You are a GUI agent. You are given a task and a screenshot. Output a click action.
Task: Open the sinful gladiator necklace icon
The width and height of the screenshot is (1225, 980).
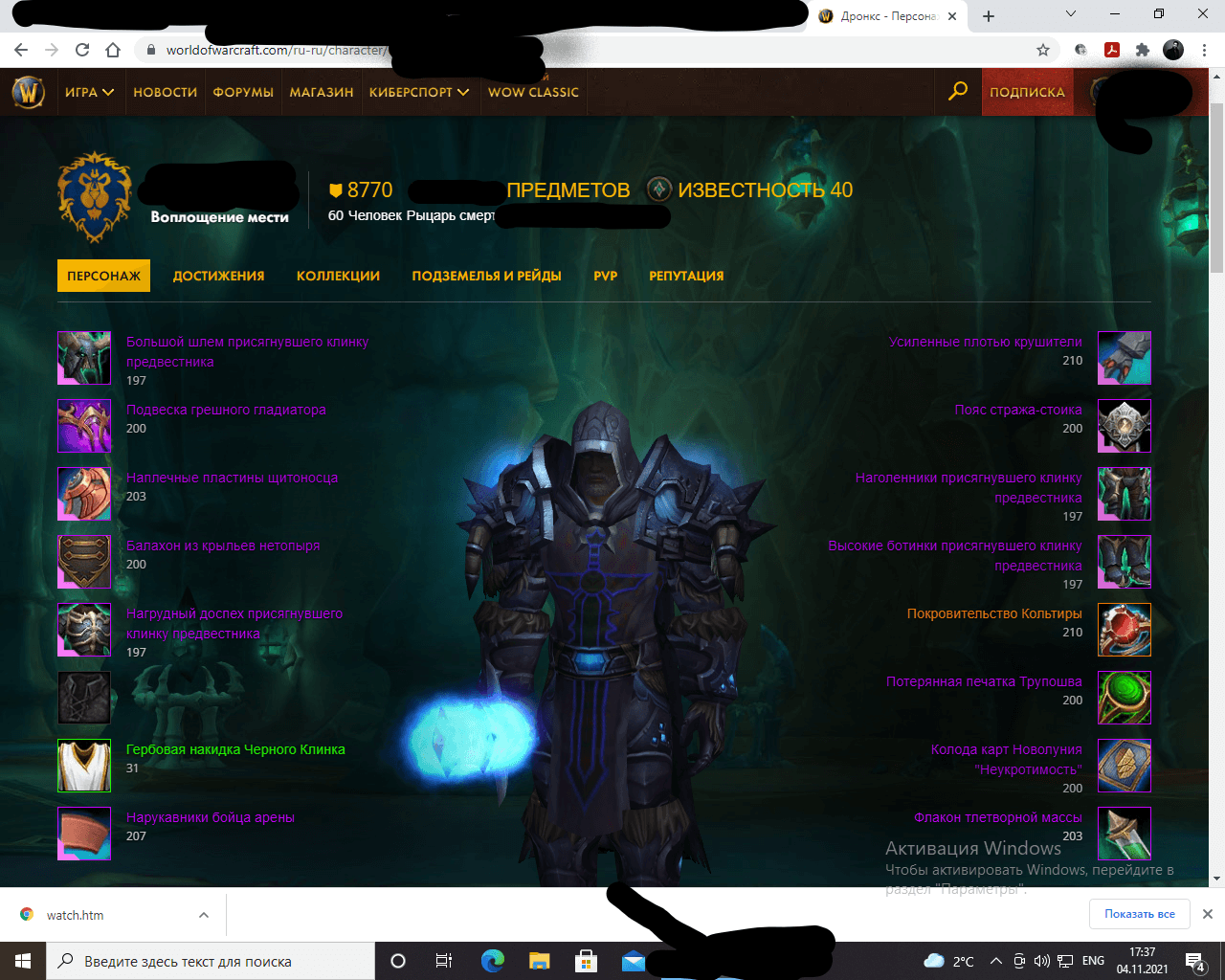coord(84,426)
